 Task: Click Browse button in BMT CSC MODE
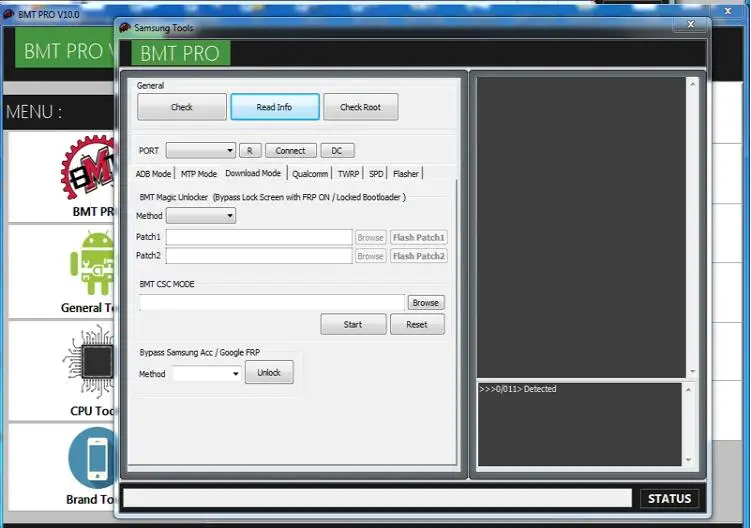pyautogui.click(x=426, y=302)
